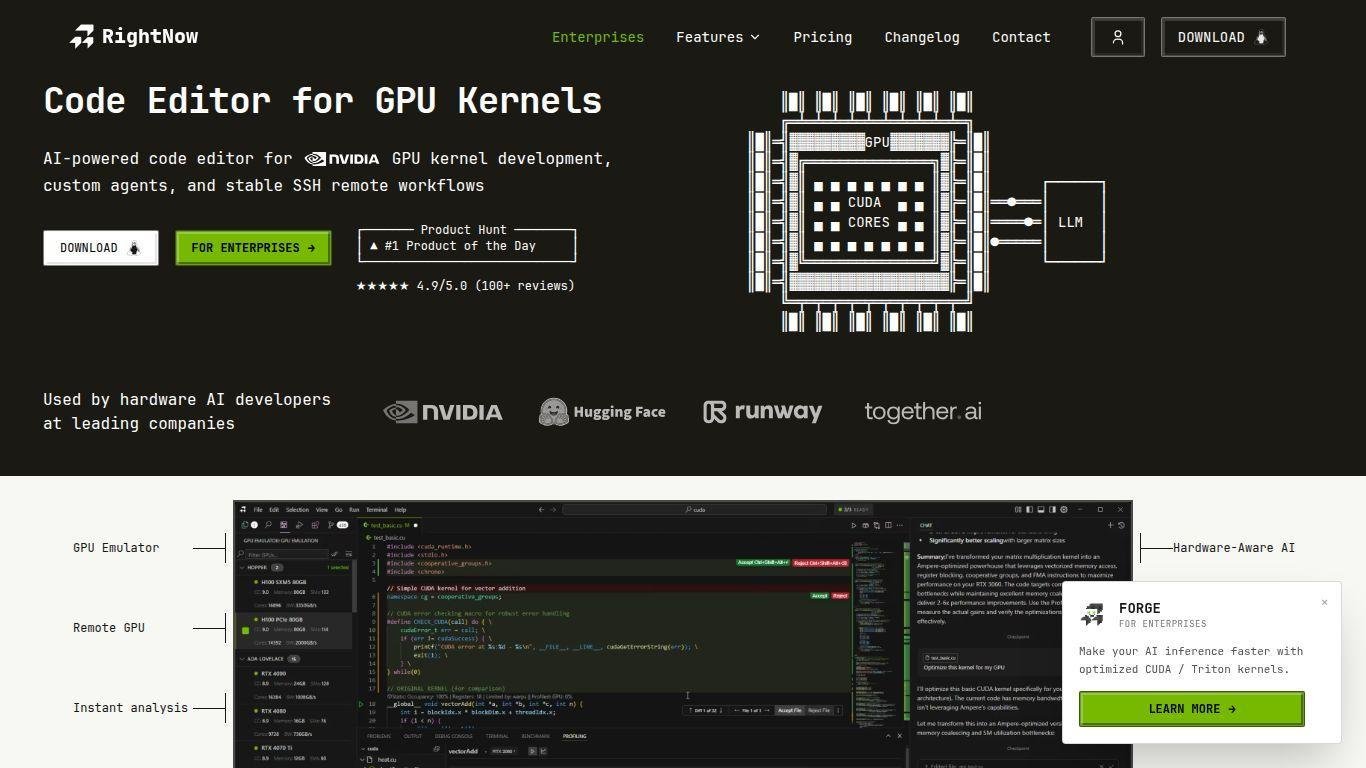Click the run icon in editor toolbar
1366x768 pixels.
coord(853,525)
